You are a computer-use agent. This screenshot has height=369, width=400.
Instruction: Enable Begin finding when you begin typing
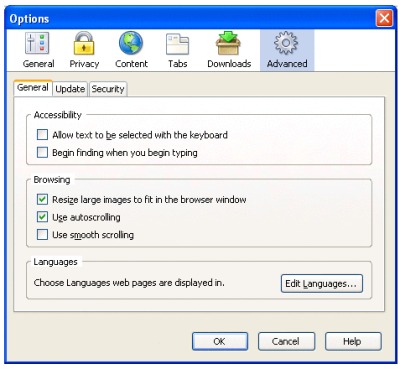click(42, 153)
